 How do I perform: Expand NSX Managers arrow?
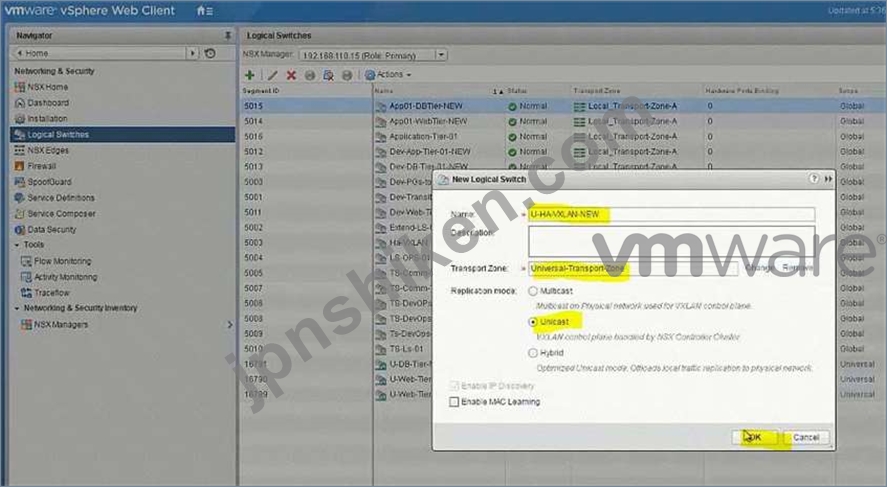[x=230, y=325]
